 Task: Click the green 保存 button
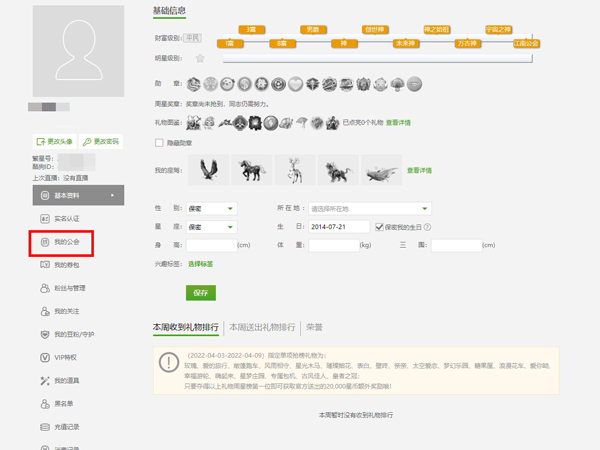tap(201, 293)
